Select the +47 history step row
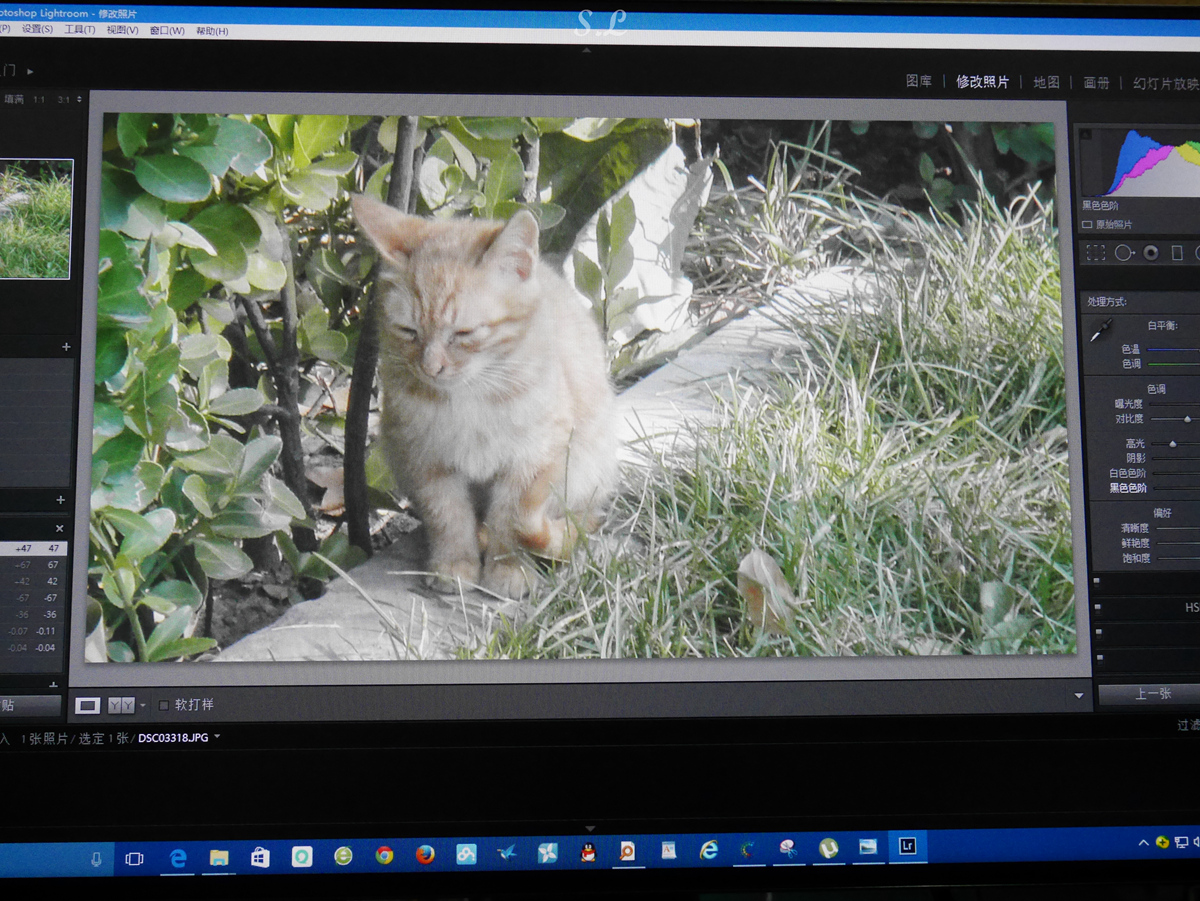This screenshot has width=1200, height=901. tap(34, 548)
